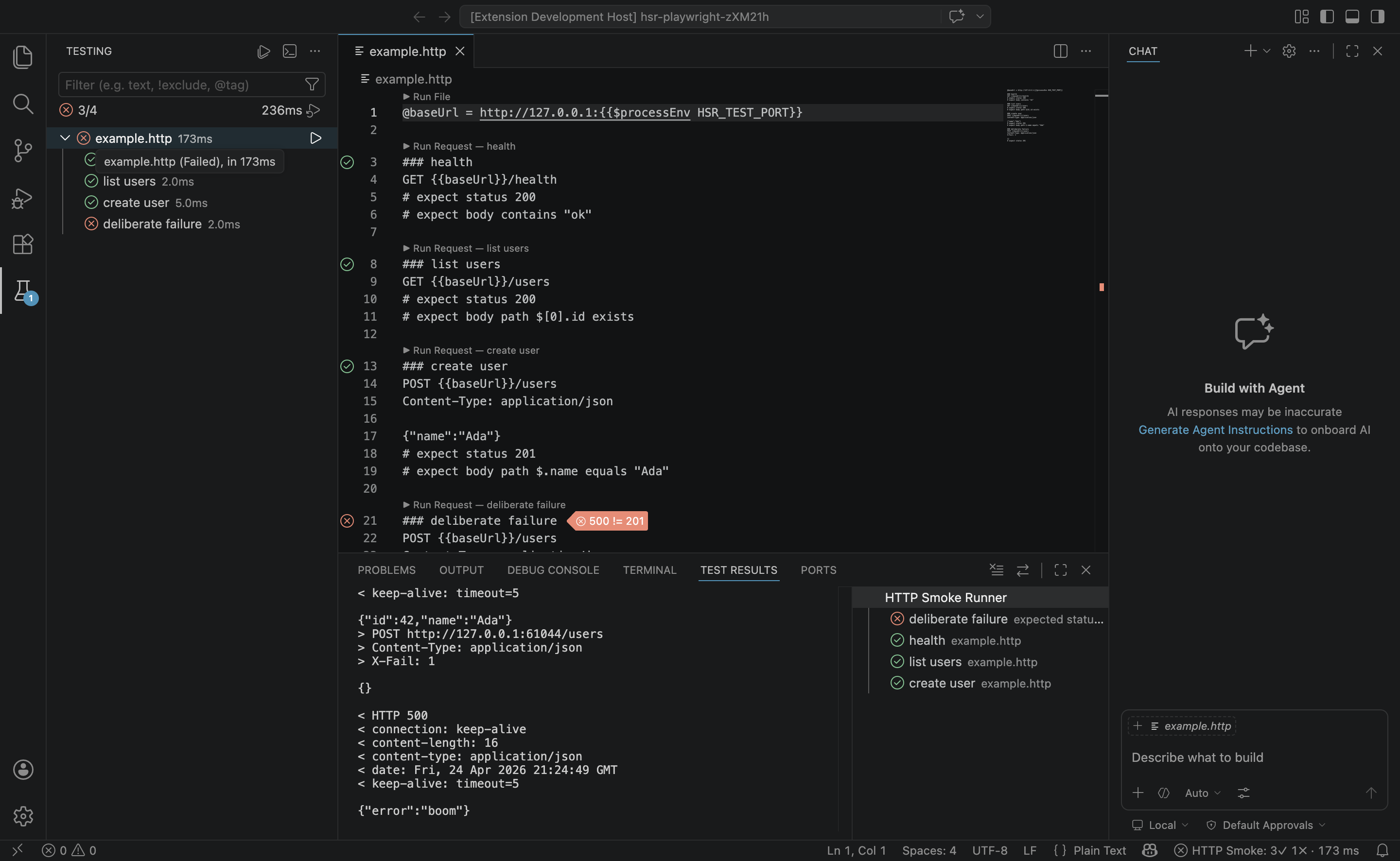Maximize the bottom panel size
The height and width of the screenshot is (861, 1400).
pyautogui.click(x=1061, y=570)
